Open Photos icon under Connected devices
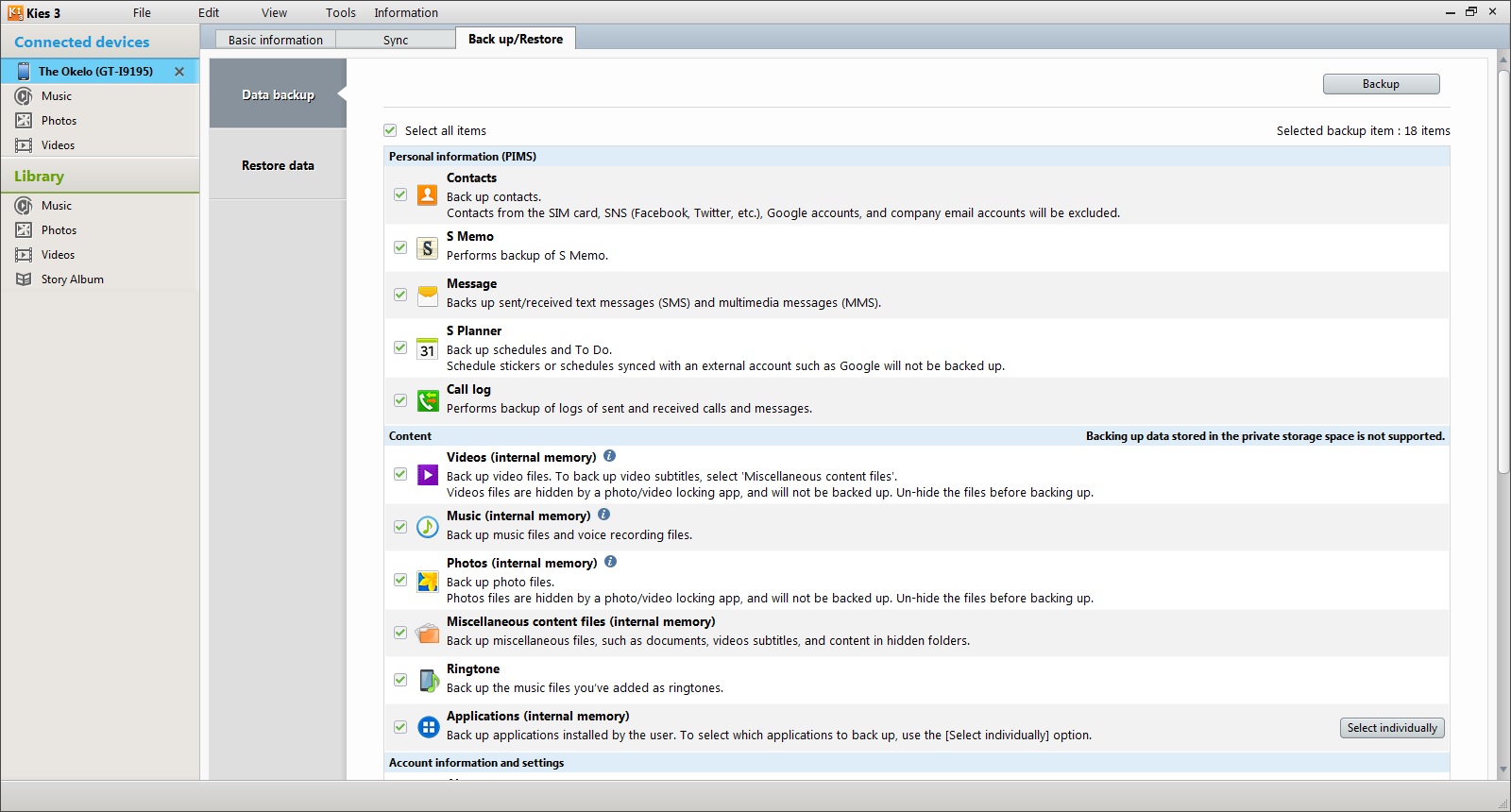Image resolution: width=1511 pixels, height=812 pixels. click(24, 121)
